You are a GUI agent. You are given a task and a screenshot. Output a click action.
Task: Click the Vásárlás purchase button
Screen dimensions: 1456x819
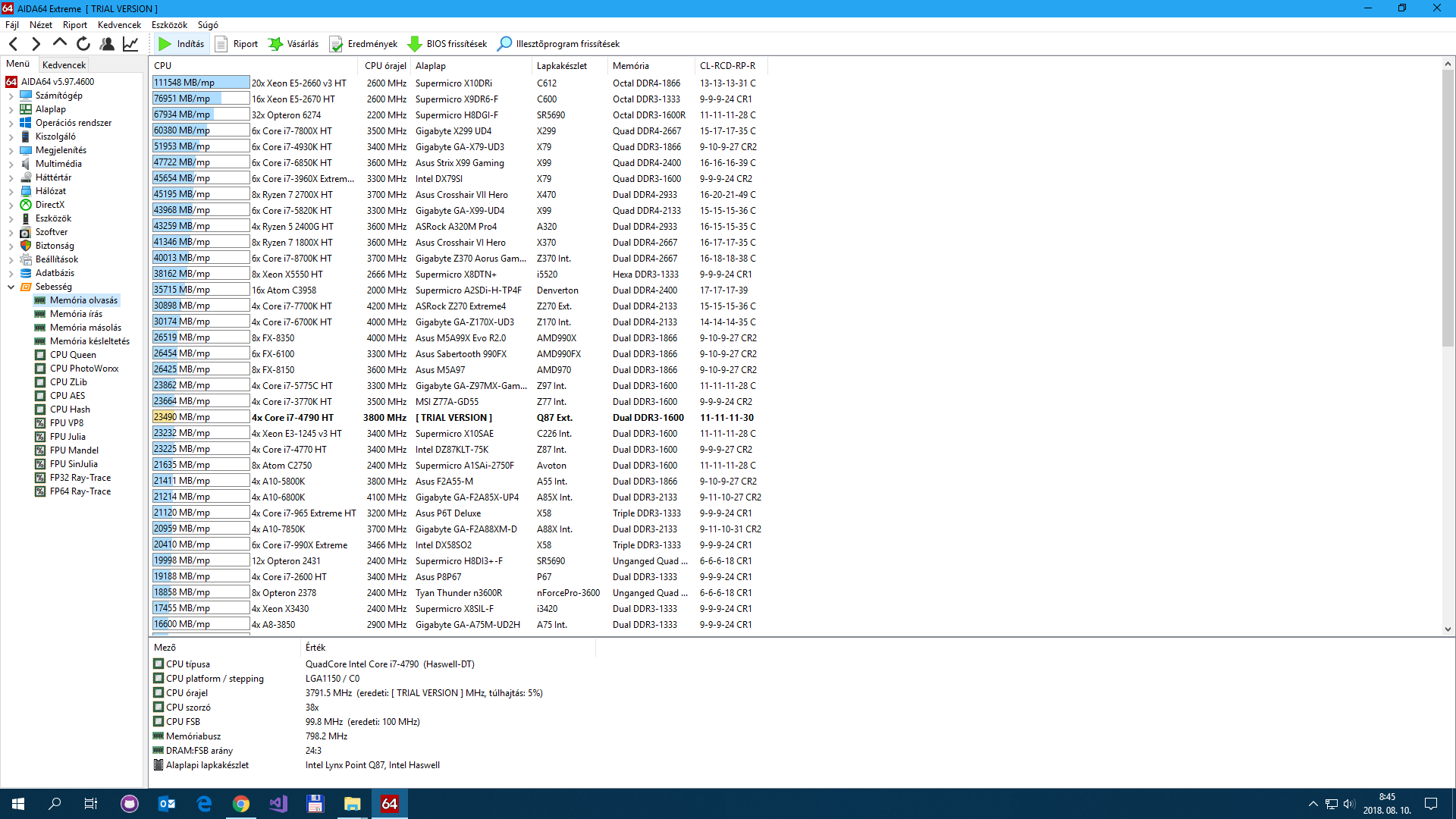pos(294,44)
